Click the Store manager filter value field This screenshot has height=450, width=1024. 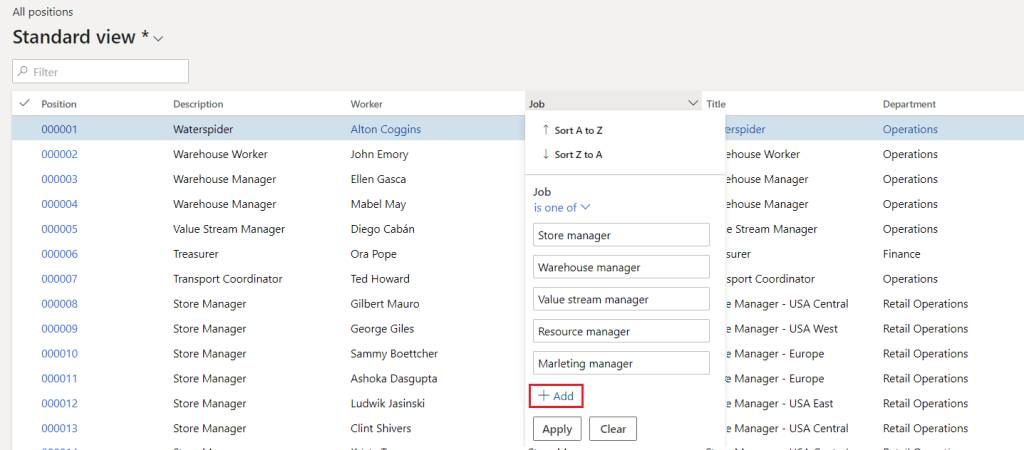(x=621, y=235)
